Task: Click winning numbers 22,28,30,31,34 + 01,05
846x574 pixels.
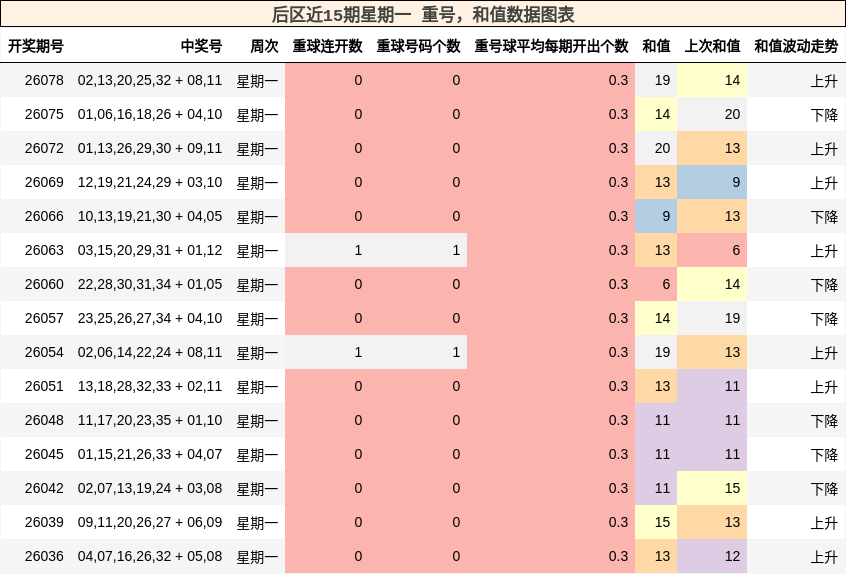Action: [150, 284]
